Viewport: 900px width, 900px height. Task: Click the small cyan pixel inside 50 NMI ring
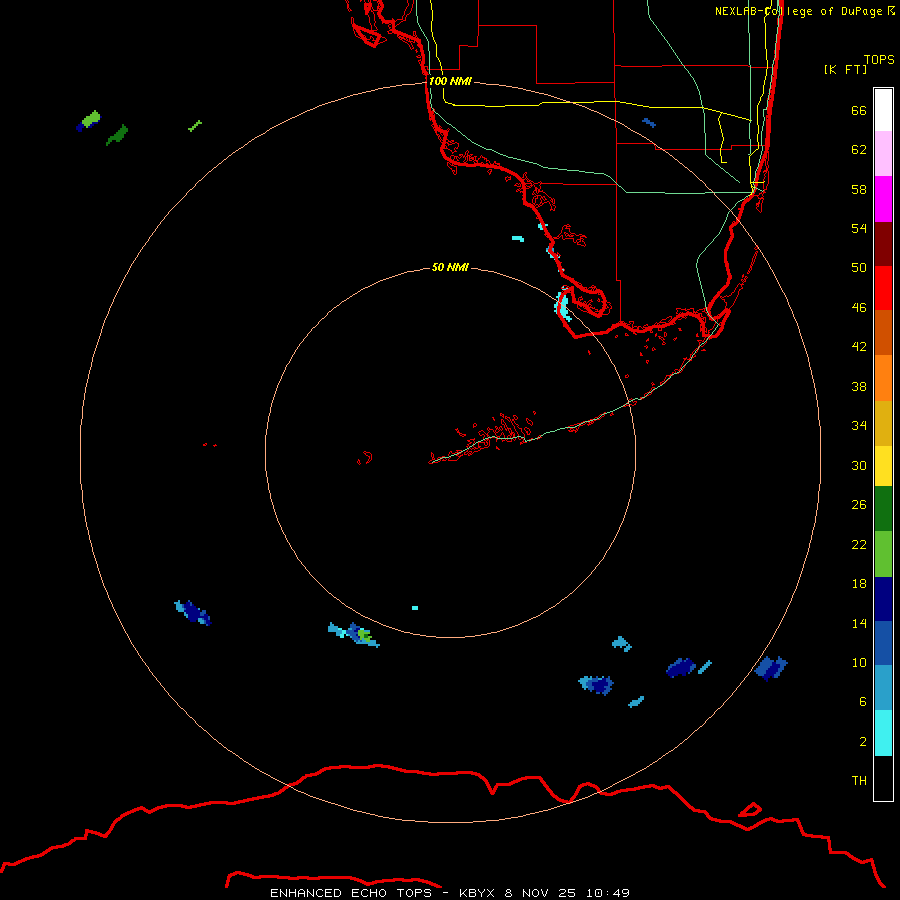point(415,607)
